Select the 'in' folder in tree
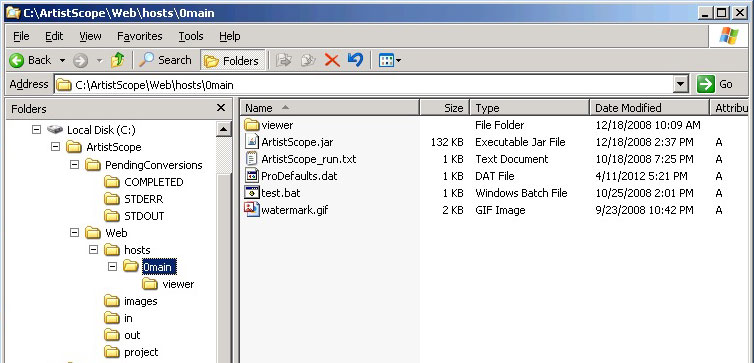The image size is (754, 363). (128, 318)
